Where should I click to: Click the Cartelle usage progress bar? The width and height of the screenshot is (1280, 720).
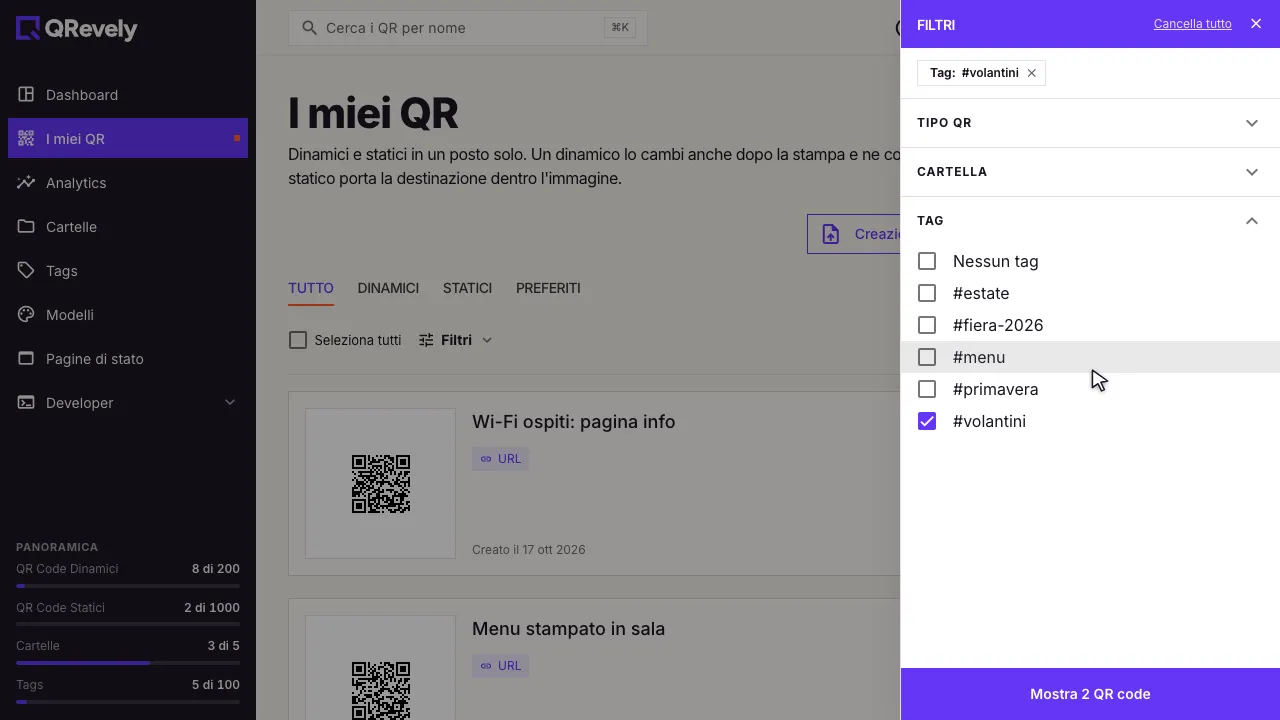(x=128, y=663)
